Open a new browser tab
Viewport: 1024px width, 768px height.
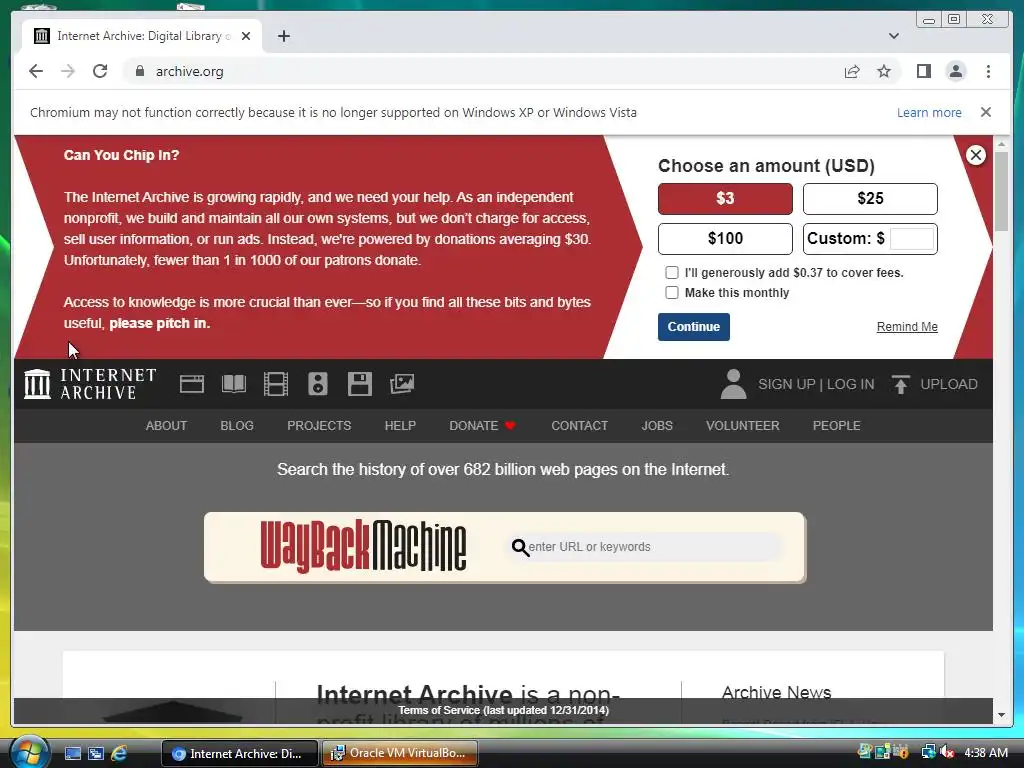pyautogui.click(x=283, y=36)
